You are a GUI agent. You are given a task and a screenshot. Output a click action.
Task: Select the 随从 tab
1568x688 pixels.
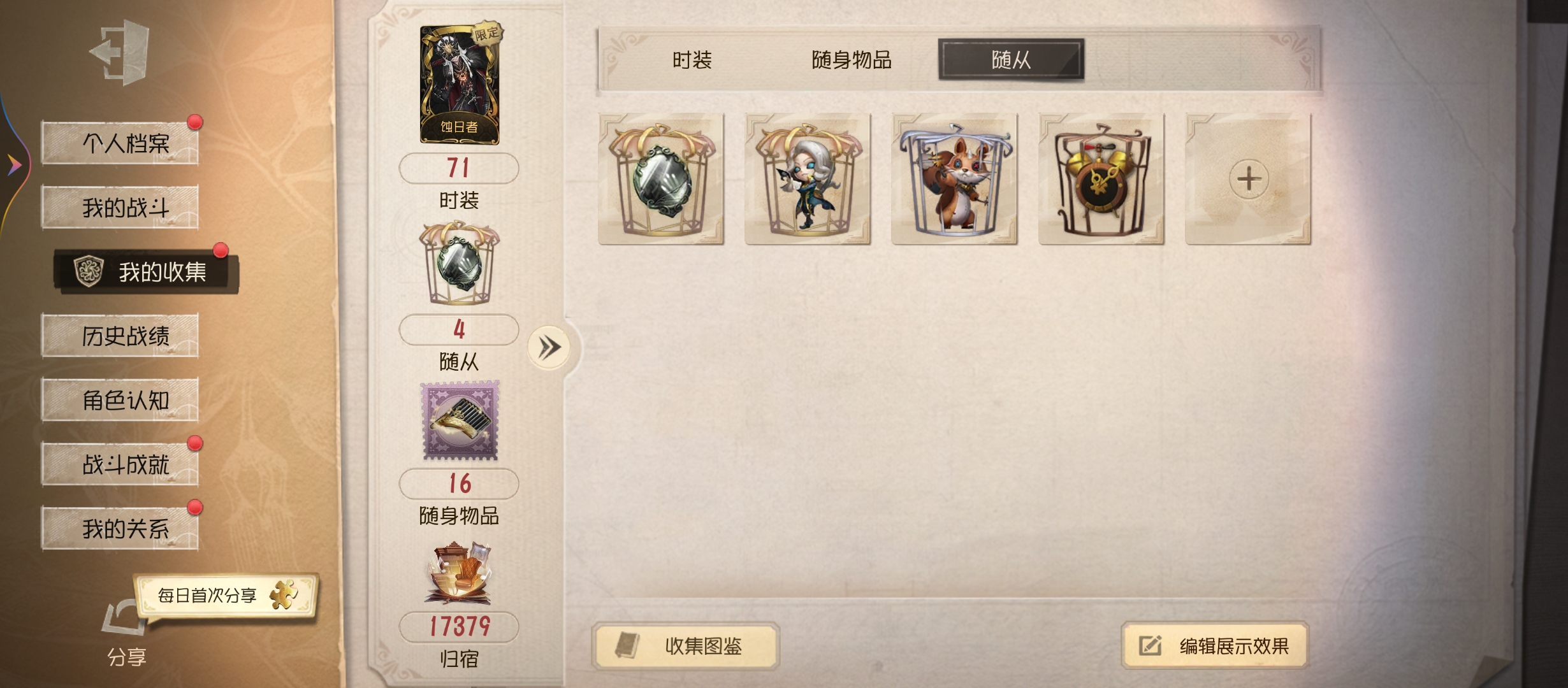click(x=1011, y=60)
